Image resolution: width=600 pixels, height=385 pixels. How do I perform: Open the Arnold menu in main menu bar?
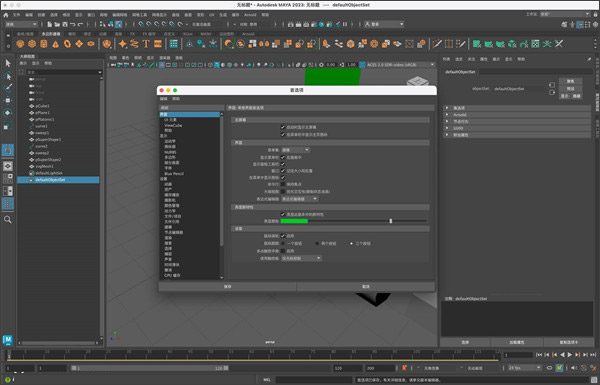click(x=250, y=15)
